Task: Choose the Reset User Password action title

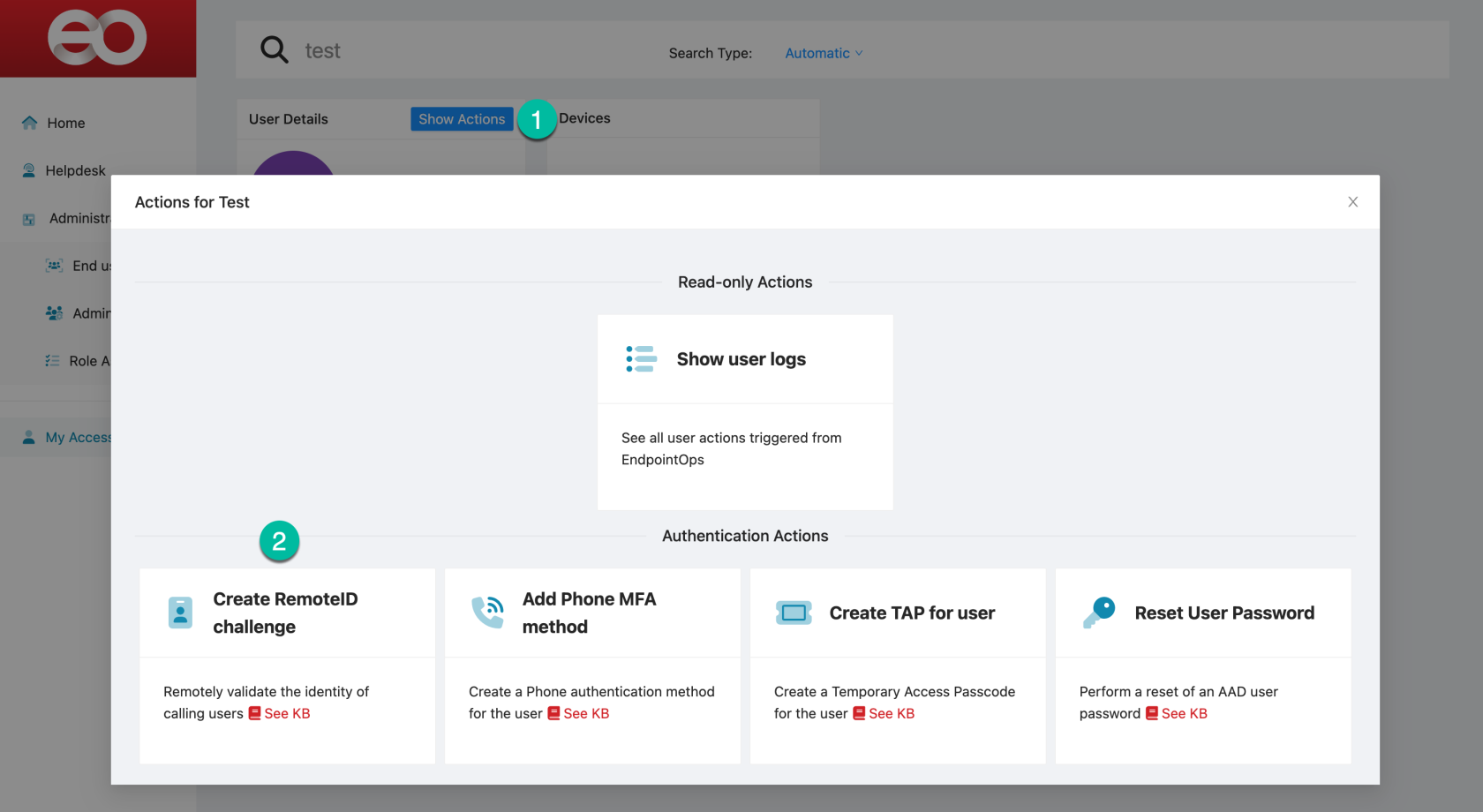Action: point(1224,613)
